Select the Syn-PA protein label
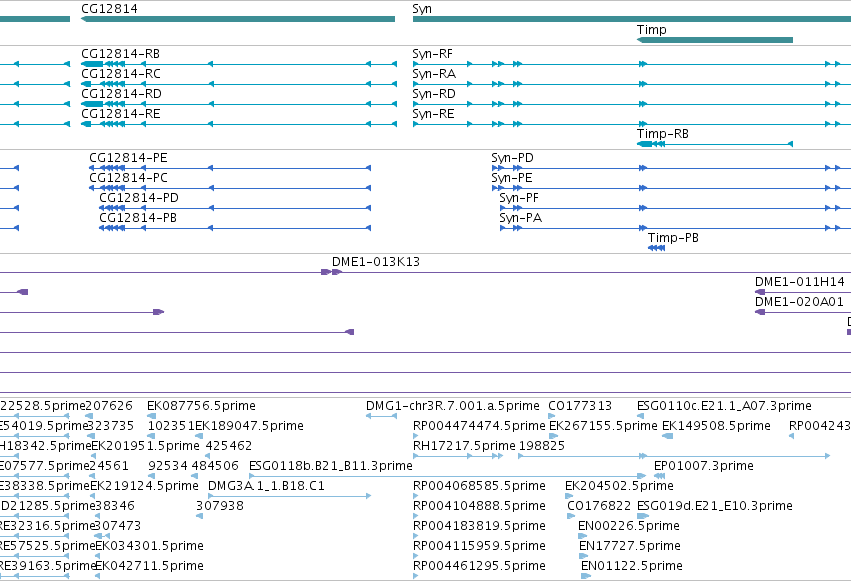The height and width of the screenshot is (581, 851). (x=520, y=218)
